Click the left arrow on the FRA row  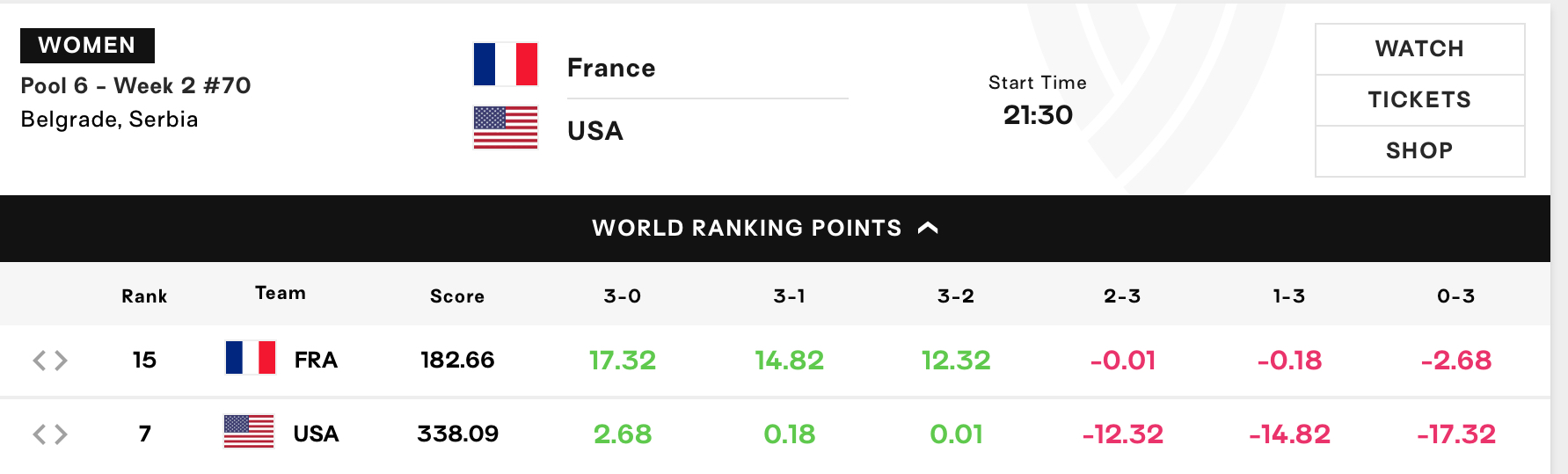(40, 360)
